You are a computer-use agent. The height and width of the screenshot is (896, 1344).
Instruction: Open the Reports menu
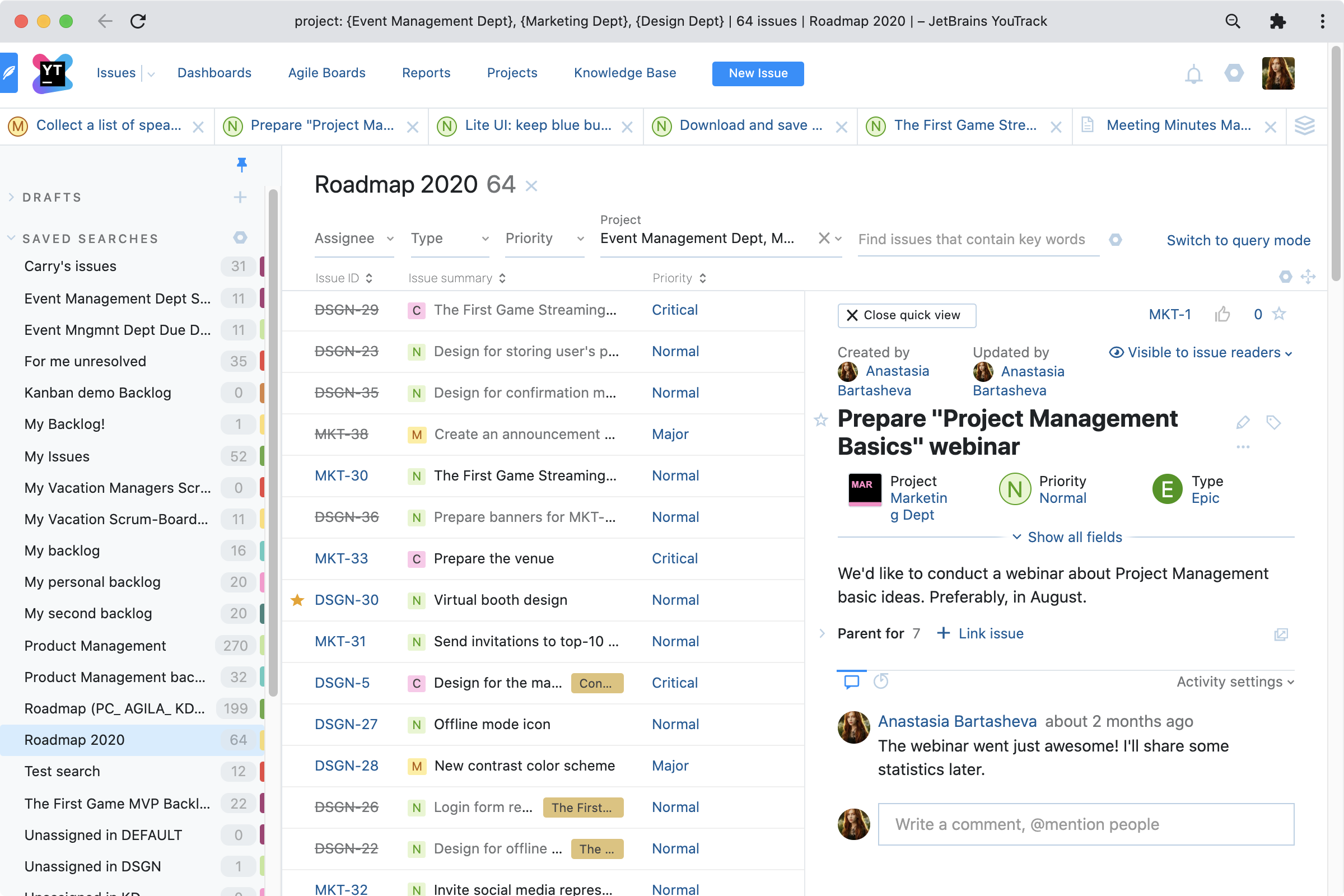pyautogui.click(x=426, y=73)
